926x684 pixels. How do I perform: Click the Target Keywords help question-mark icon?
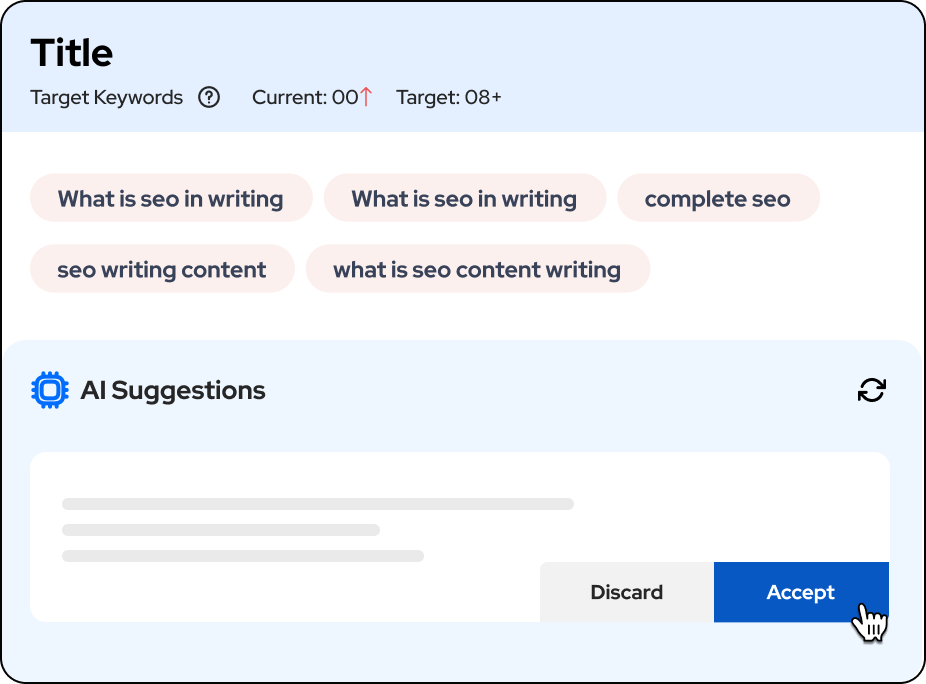pos(209,98)
